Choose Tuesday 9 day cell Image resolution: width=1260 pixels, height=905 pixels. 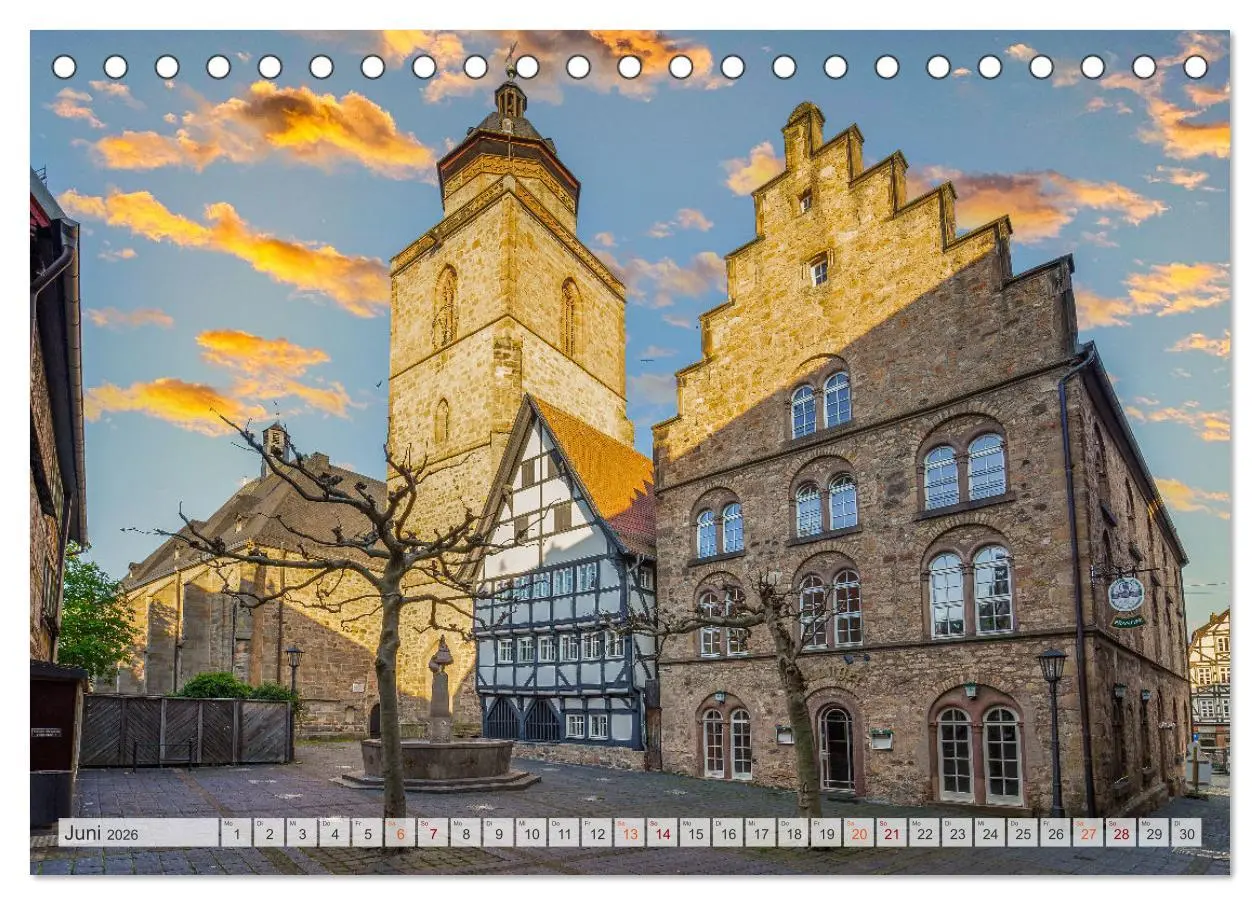click(498, 833)
